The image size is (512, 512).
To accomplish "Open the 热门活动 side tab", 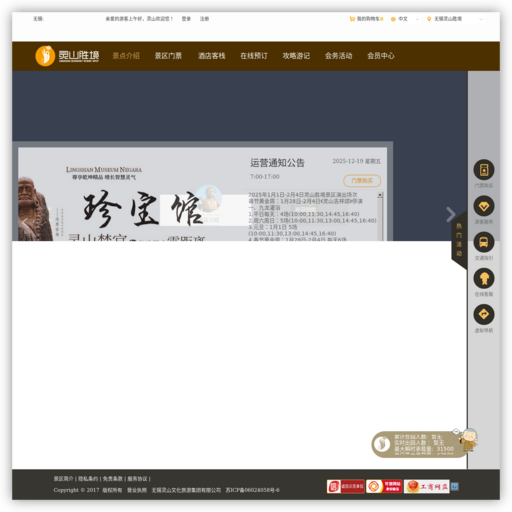I will pyautogui.click(x=459, y=240).
